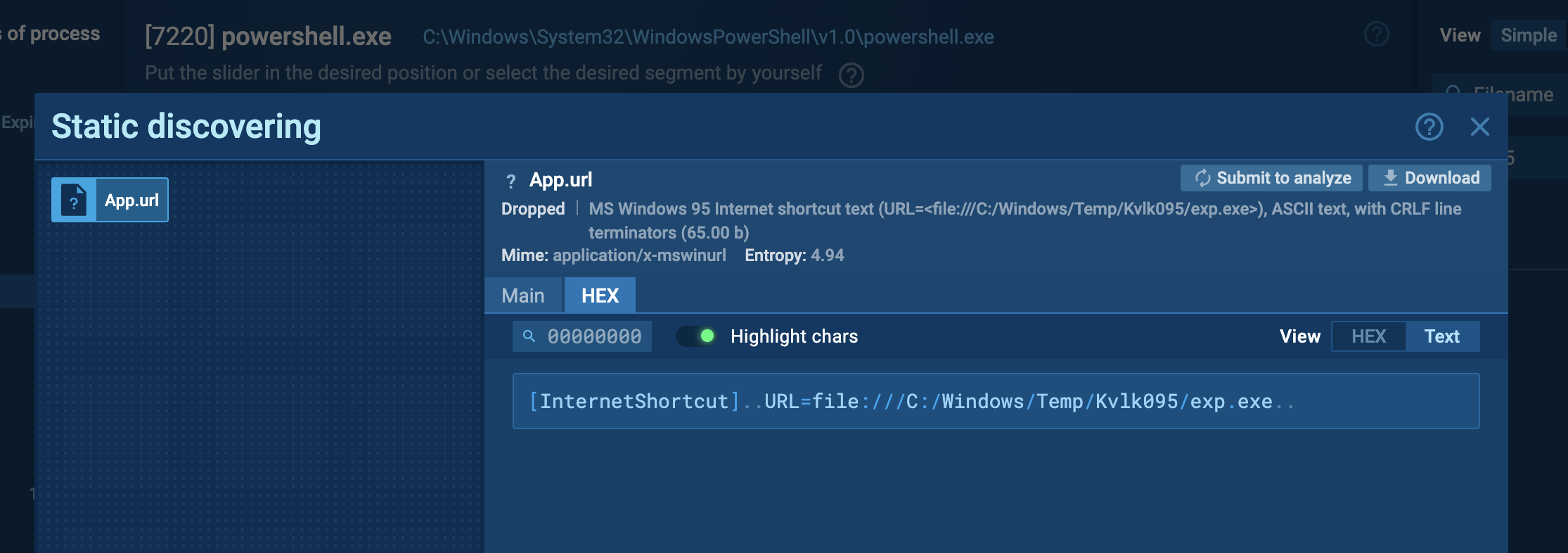Click the help icon left of View Simple

tap(1376, 34)
